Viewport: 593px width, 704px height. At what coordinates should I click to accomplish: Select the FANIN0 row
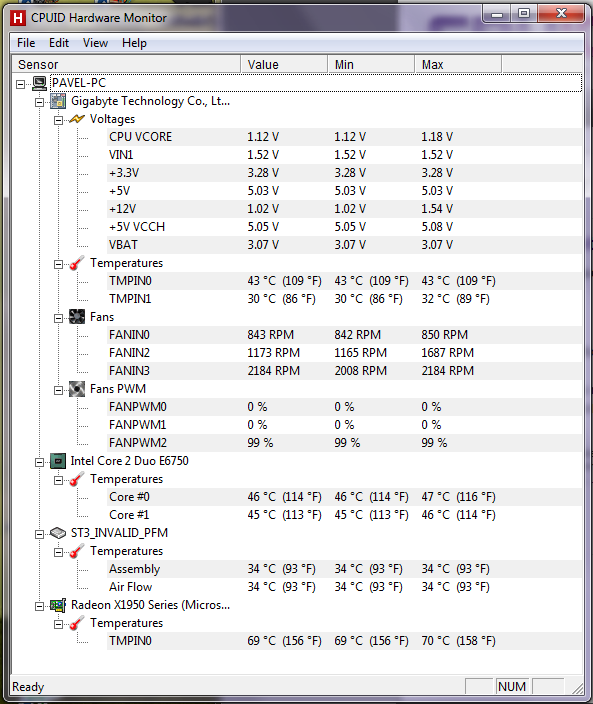[344, 335]
